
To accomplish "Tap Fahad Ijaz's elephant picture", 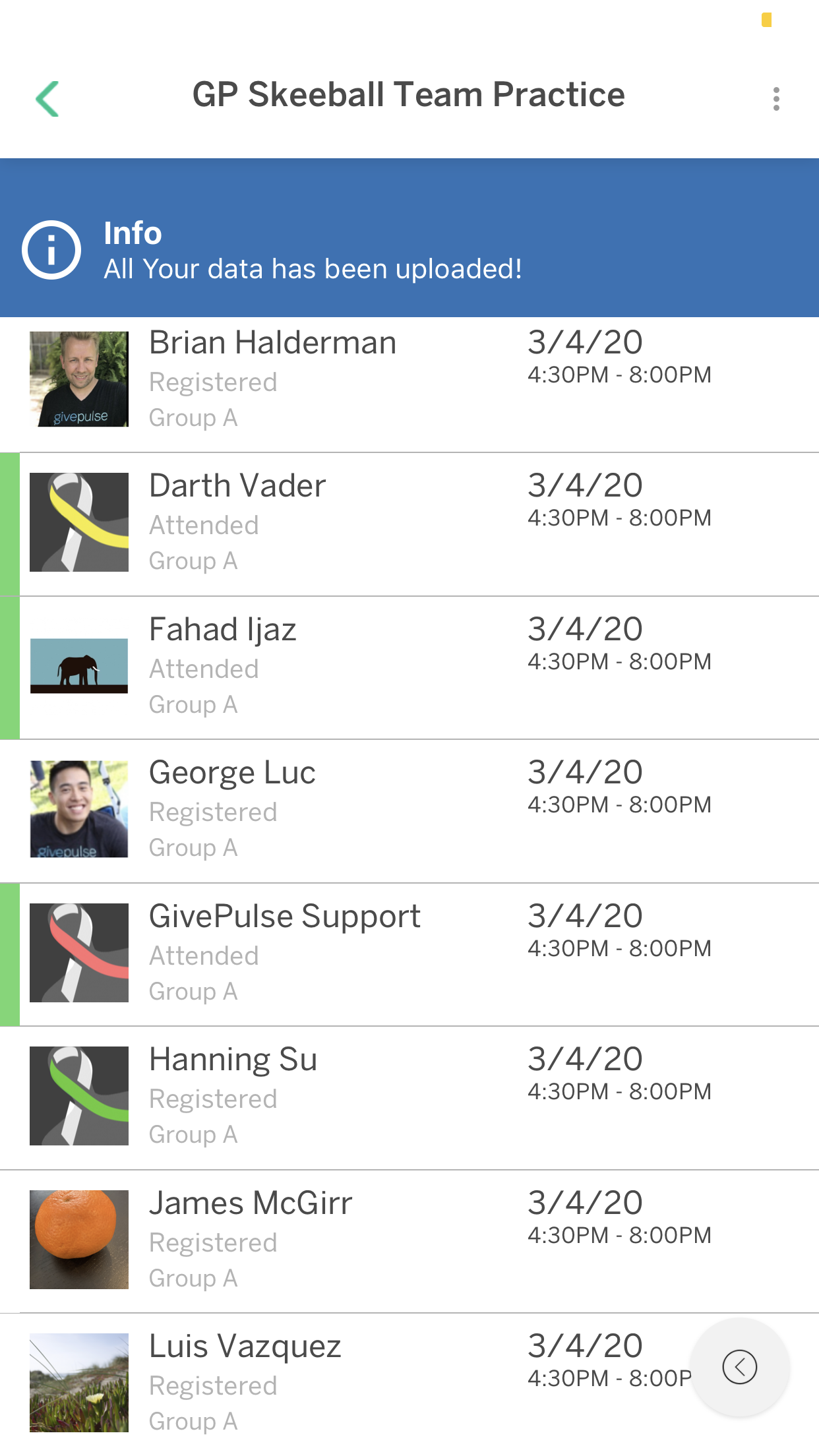I will point(79,666).
